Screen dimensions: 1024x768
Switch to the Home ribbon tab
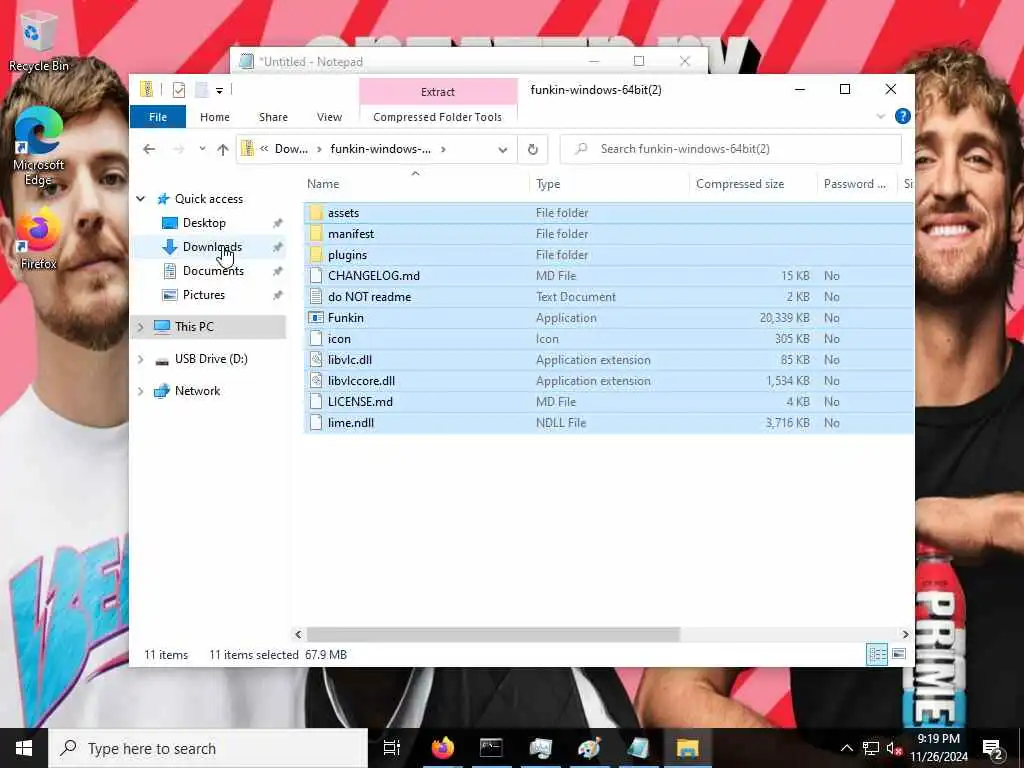click(x=215, y=117)
